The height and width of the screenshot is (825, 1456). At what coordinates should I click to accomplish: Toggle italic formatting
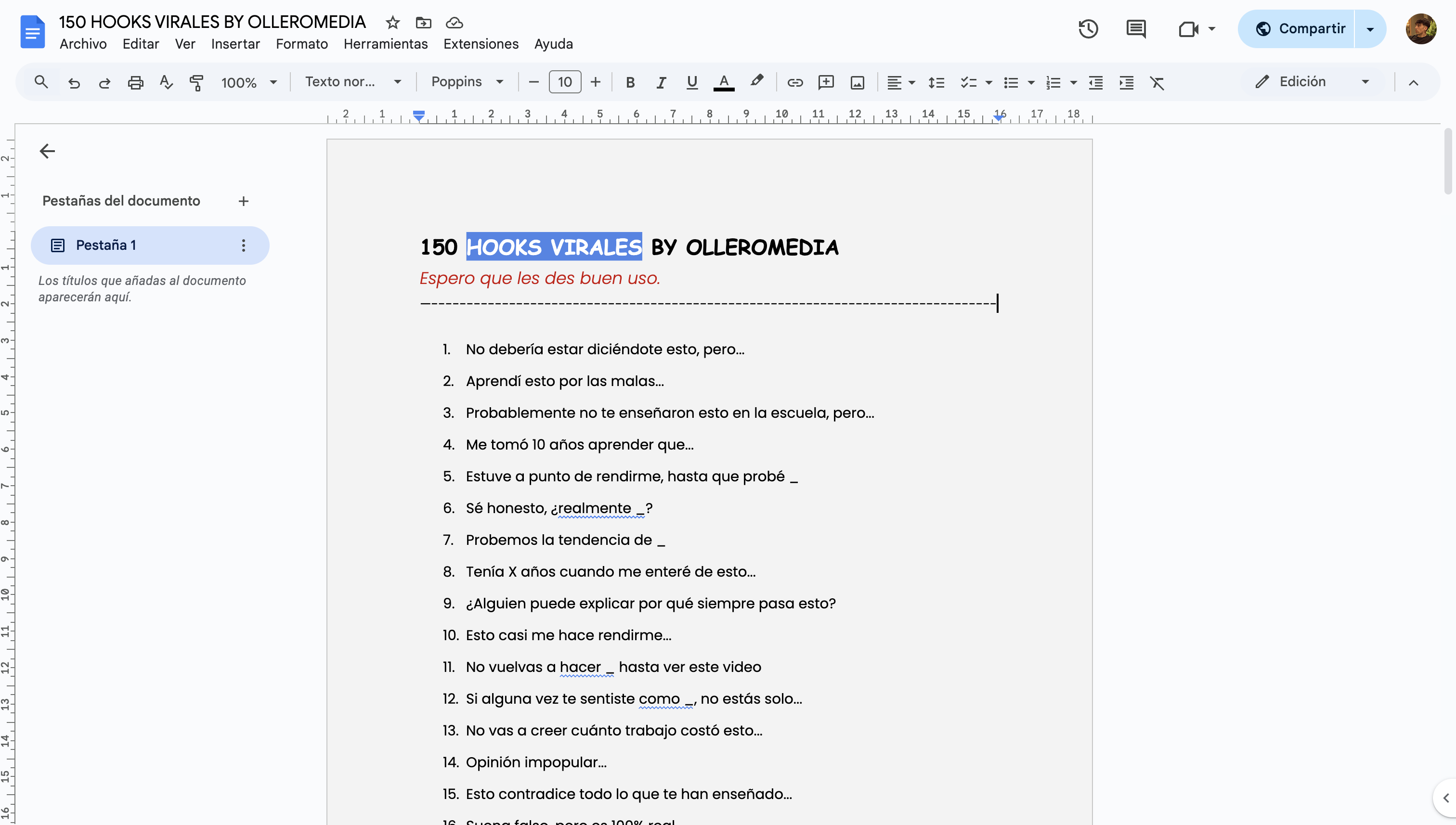click(661, 83)
